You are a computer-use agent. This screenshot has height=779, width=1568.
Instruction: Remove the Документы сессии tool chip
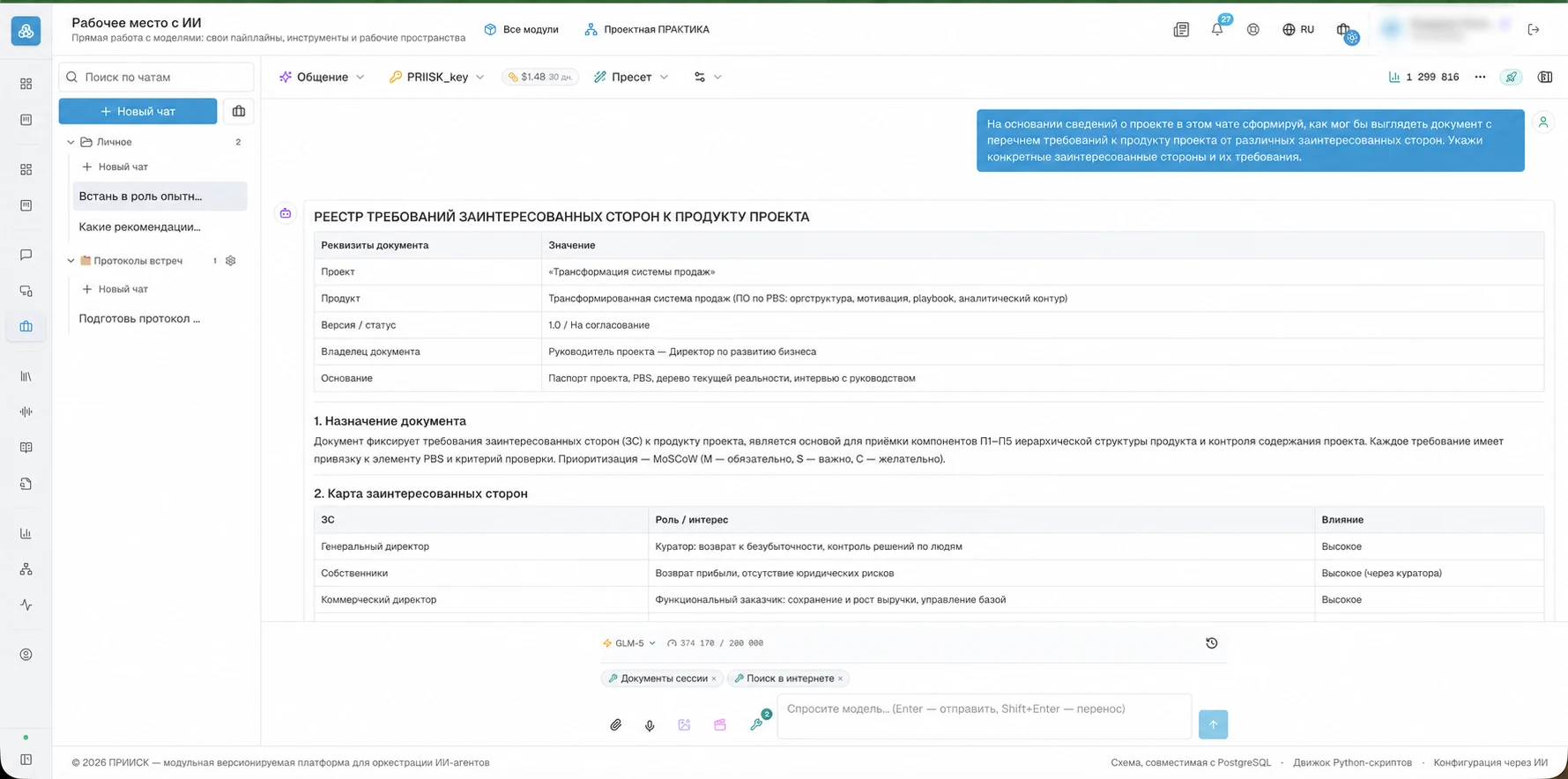pyautogui.click(x=714, y=679)
